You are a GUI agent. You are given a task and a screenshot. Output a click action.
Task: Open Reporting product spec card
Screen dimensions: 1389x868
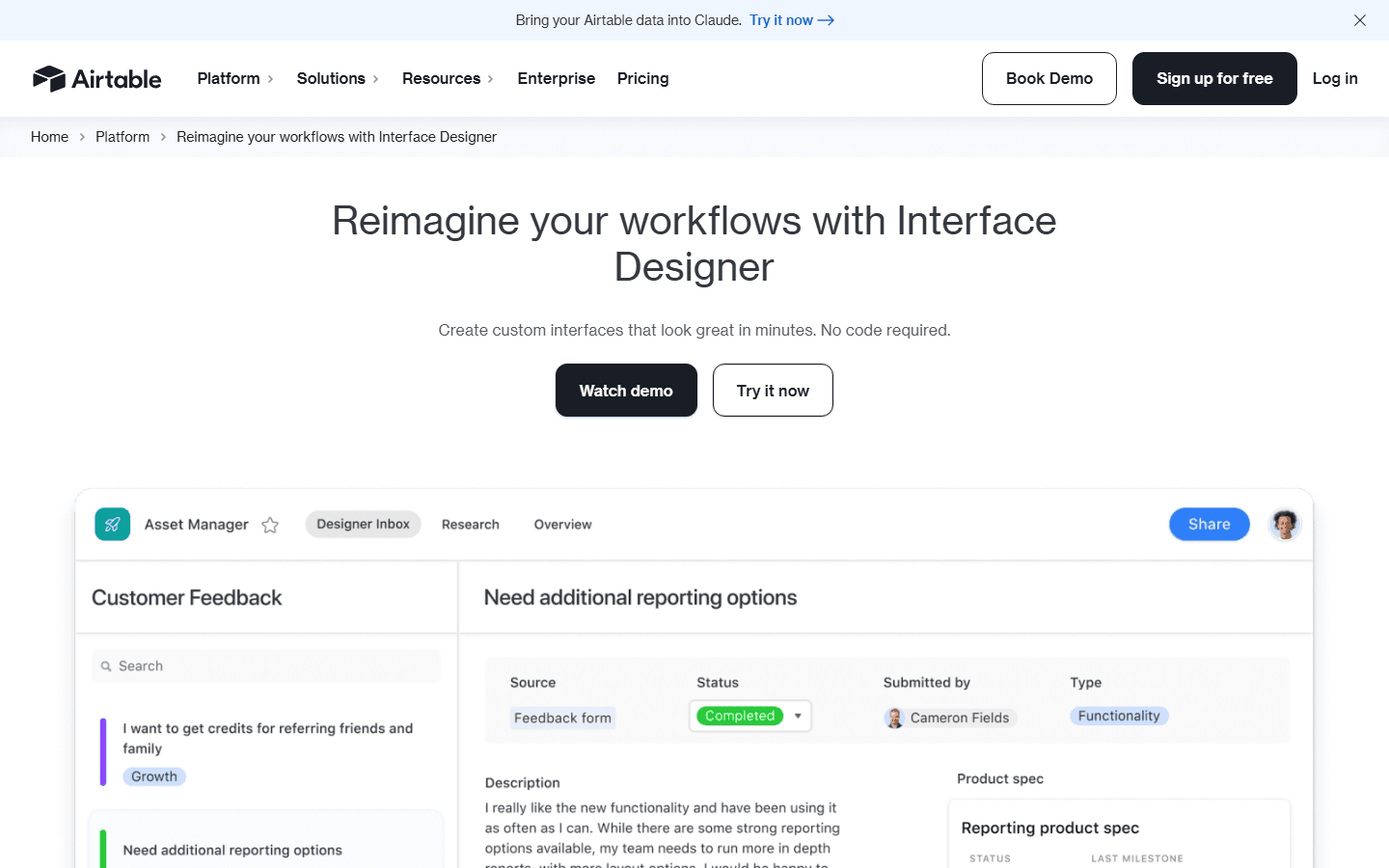tap(1119, 834)
